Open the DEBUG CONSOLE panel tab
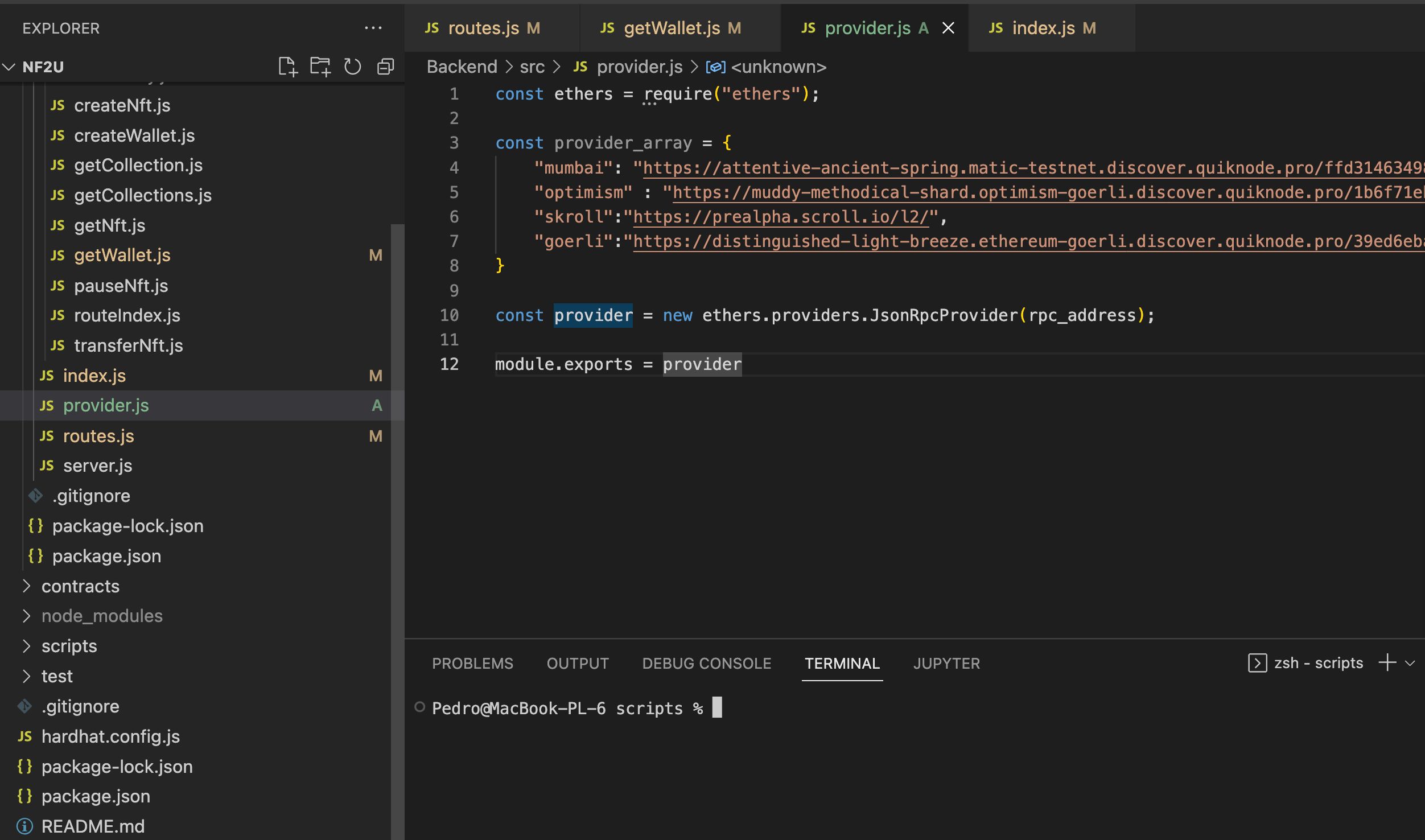 tap(706, 664)
